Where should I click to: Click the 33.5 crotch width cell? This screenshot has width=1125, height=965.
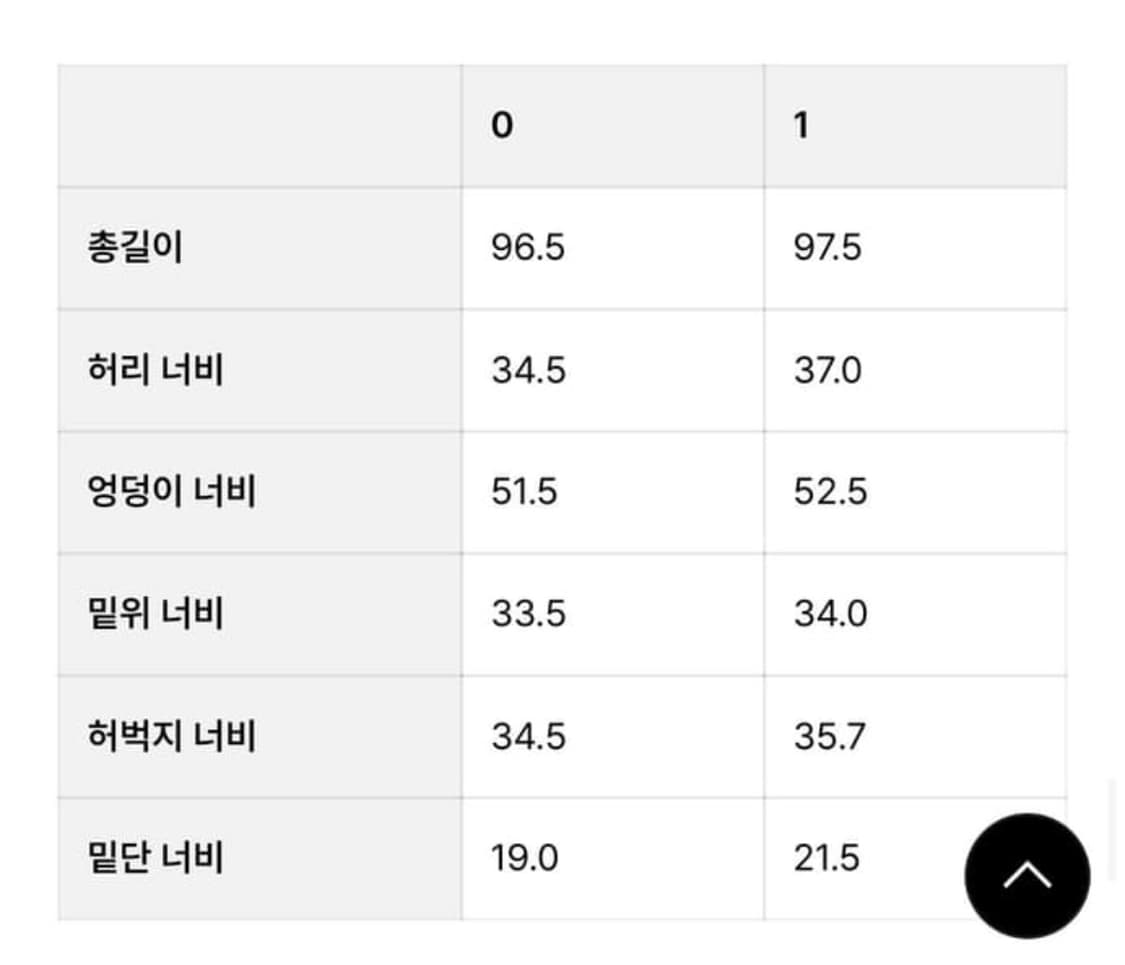pyautogui.click(x=523, y=612)
